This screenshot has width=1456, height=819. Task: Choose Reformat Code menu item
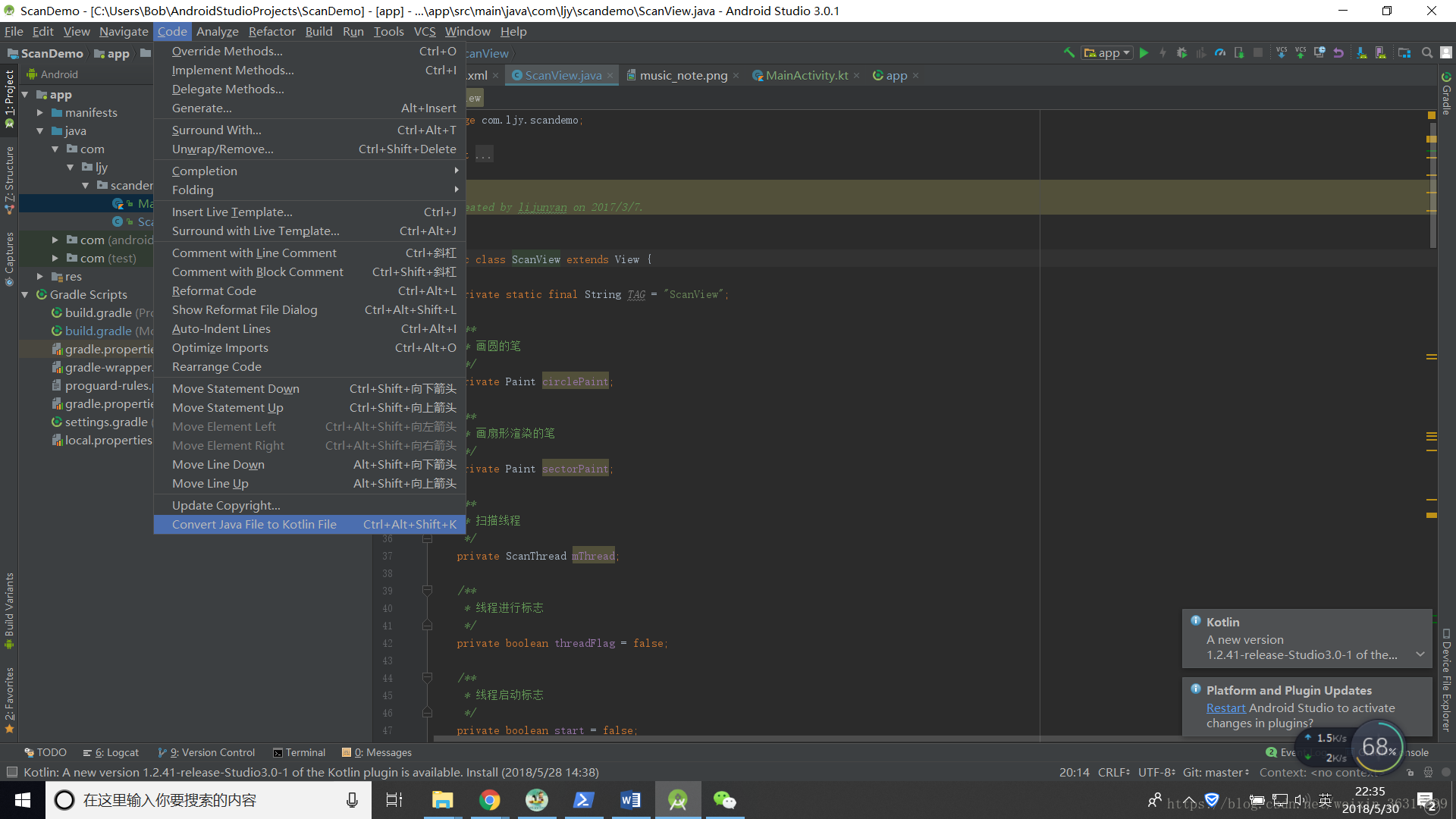[309, 290]
